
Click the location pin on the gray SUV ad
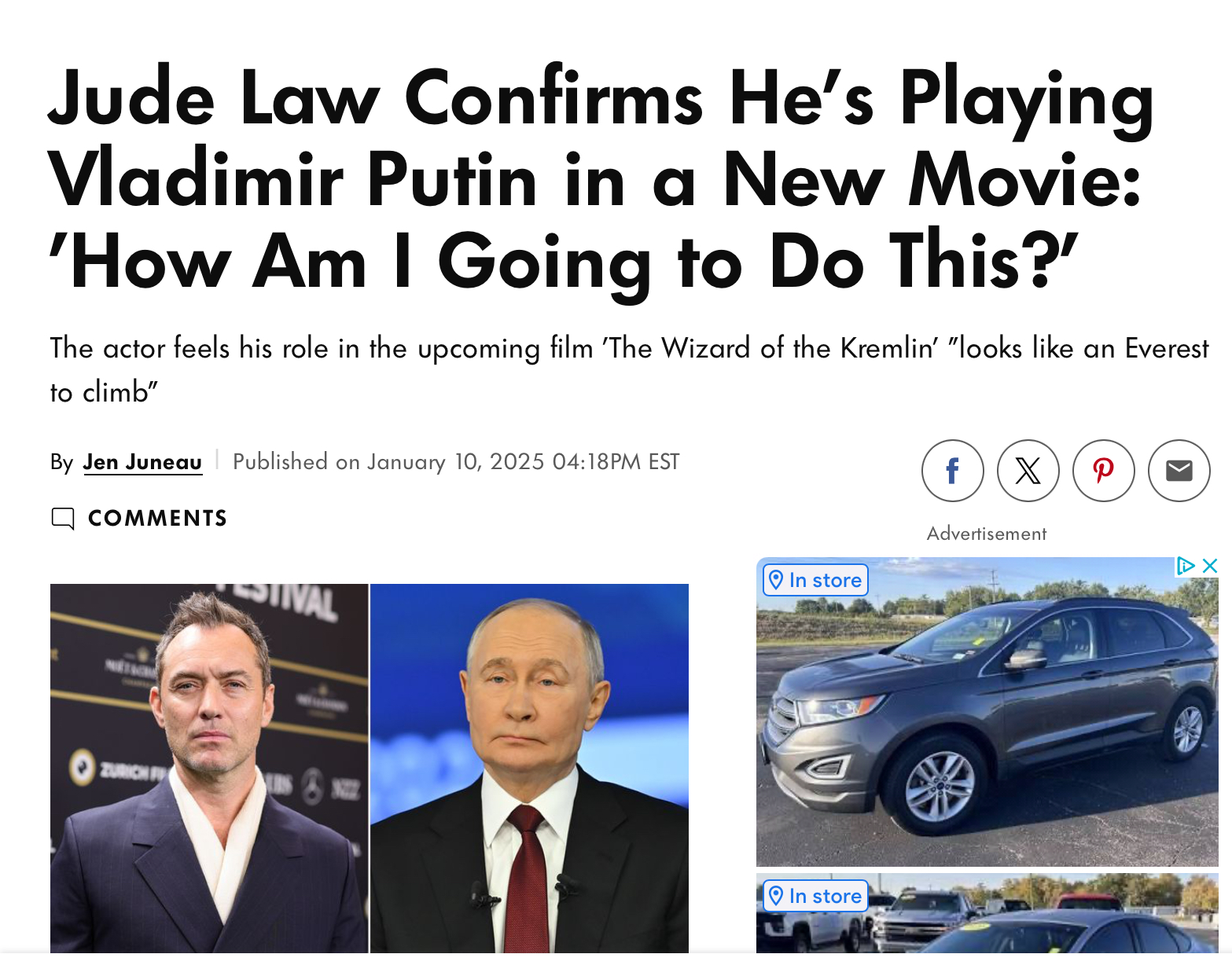(776, 580)
